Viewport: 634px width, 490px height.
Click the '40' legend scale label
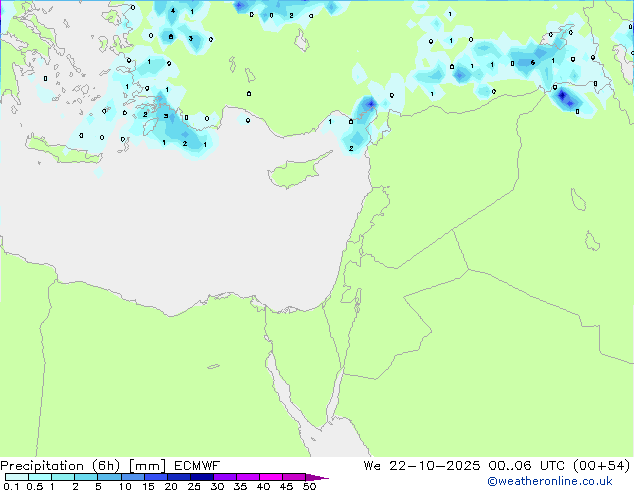[263, 486]
